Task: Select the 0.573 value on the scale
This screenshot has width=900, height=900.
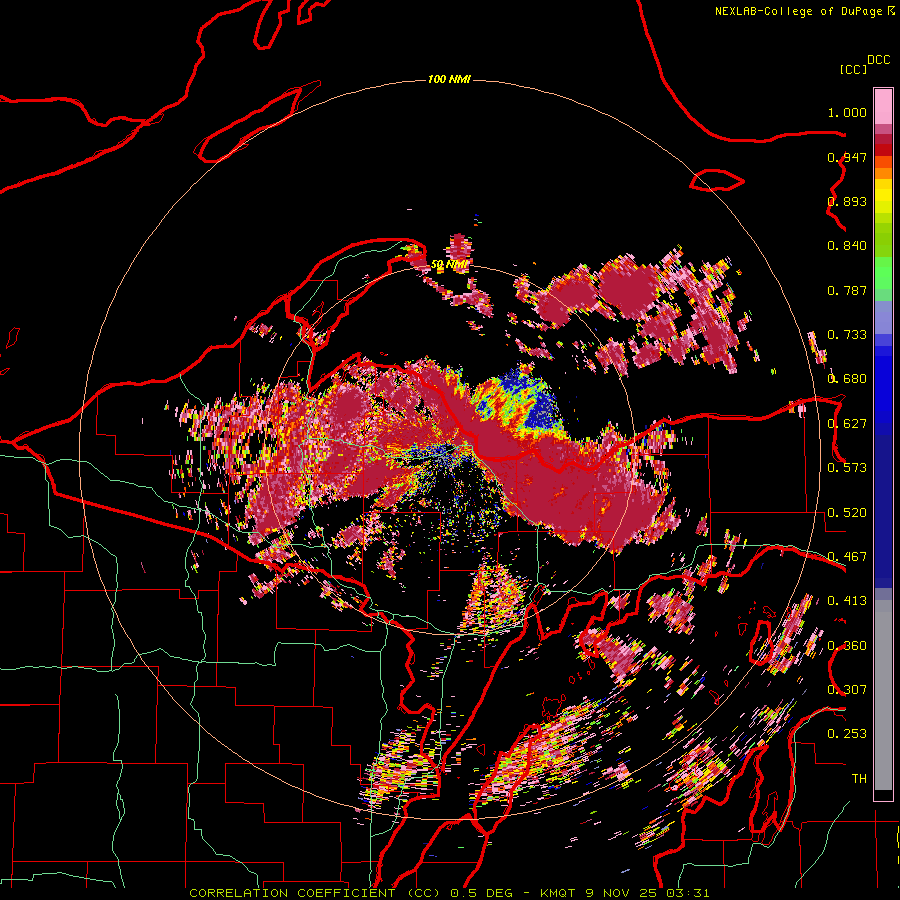Action: pos(847,468)
